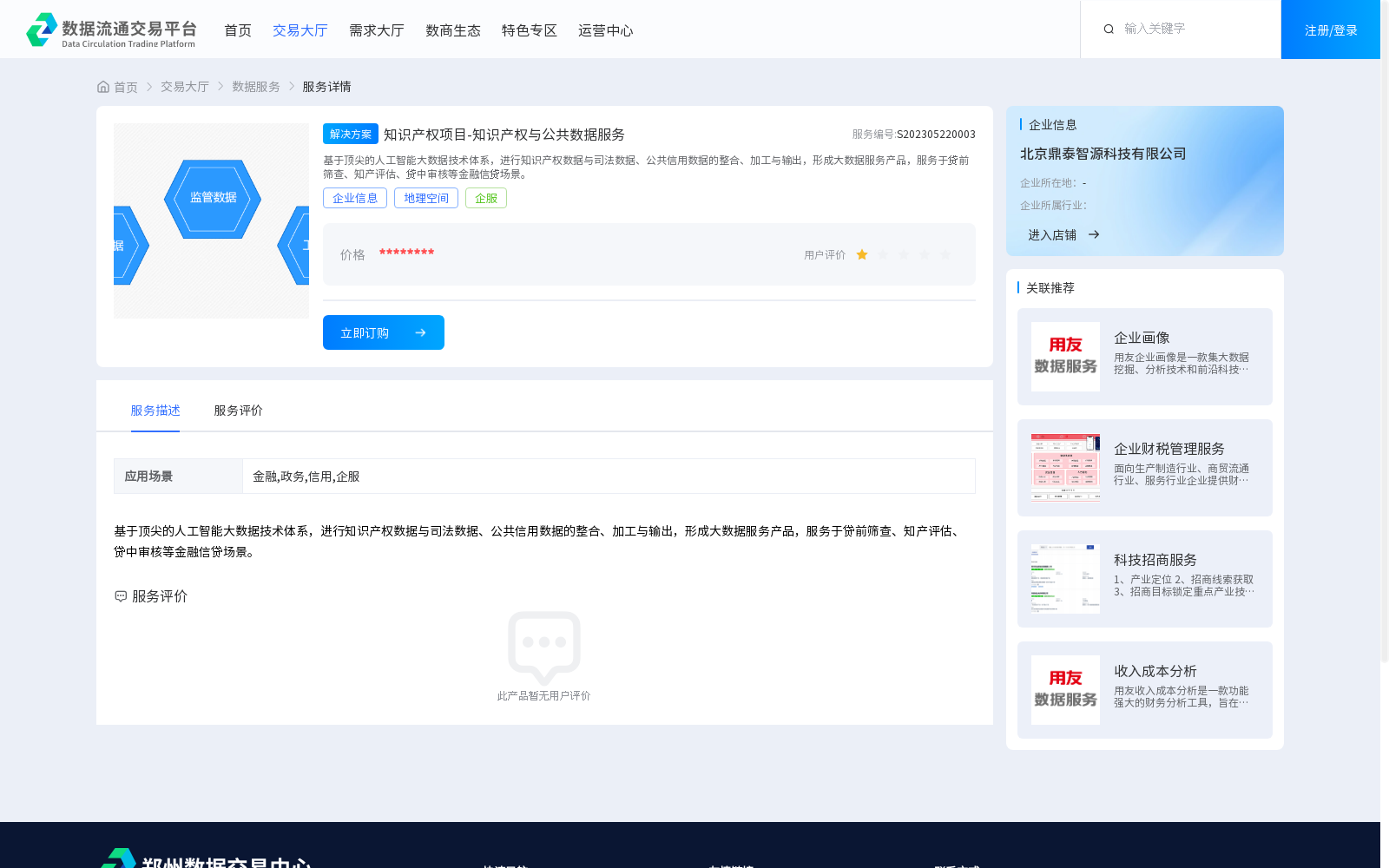Click the 企业信息 tag

(355, 198)
